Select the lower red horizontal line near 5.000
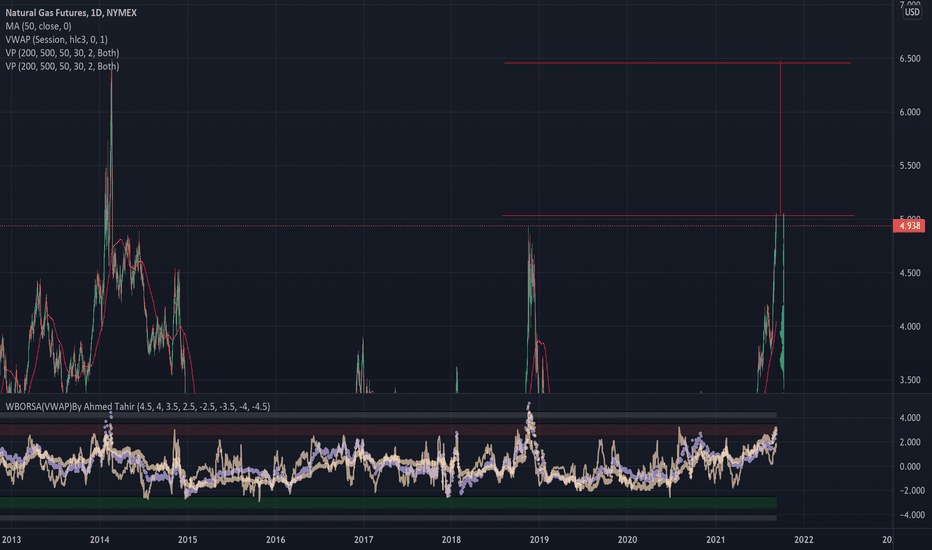 [678, 215]
